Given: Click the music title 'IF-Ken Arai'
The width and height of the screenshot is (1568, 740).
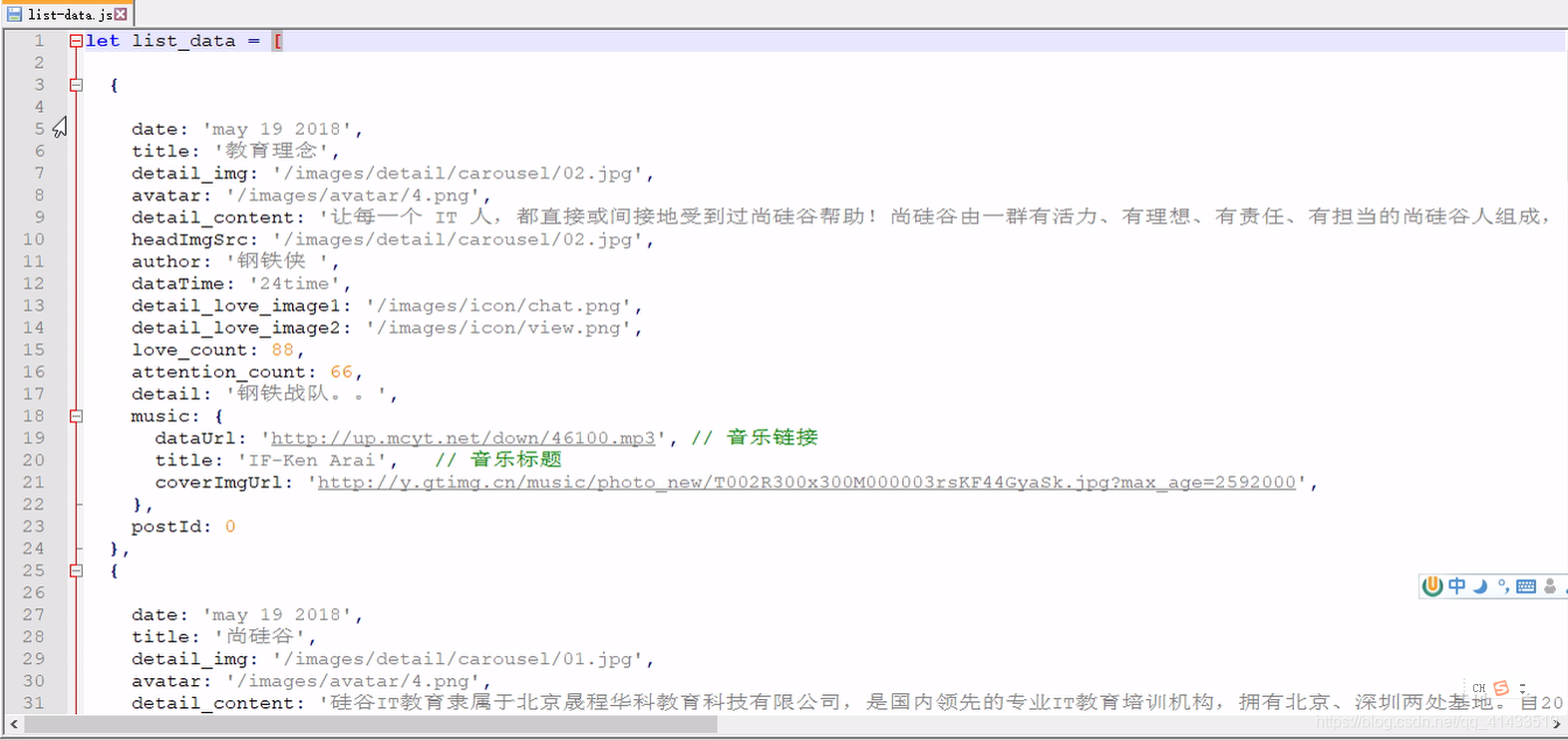Looking at the screenshot, I should click(312, 461).
